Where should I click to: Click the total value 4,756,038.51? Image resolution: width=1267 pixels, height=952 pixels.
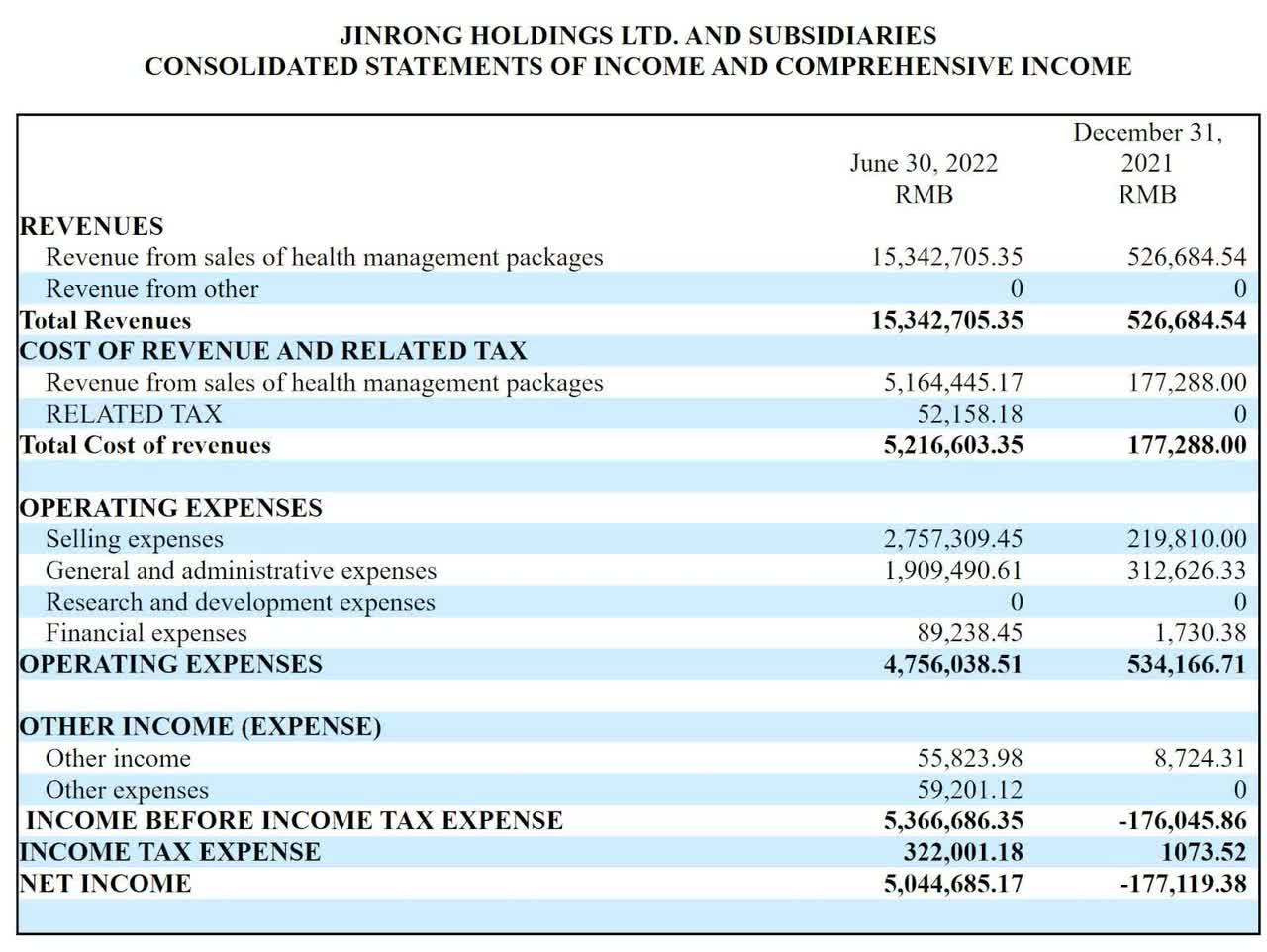click(x=953, y=664)
